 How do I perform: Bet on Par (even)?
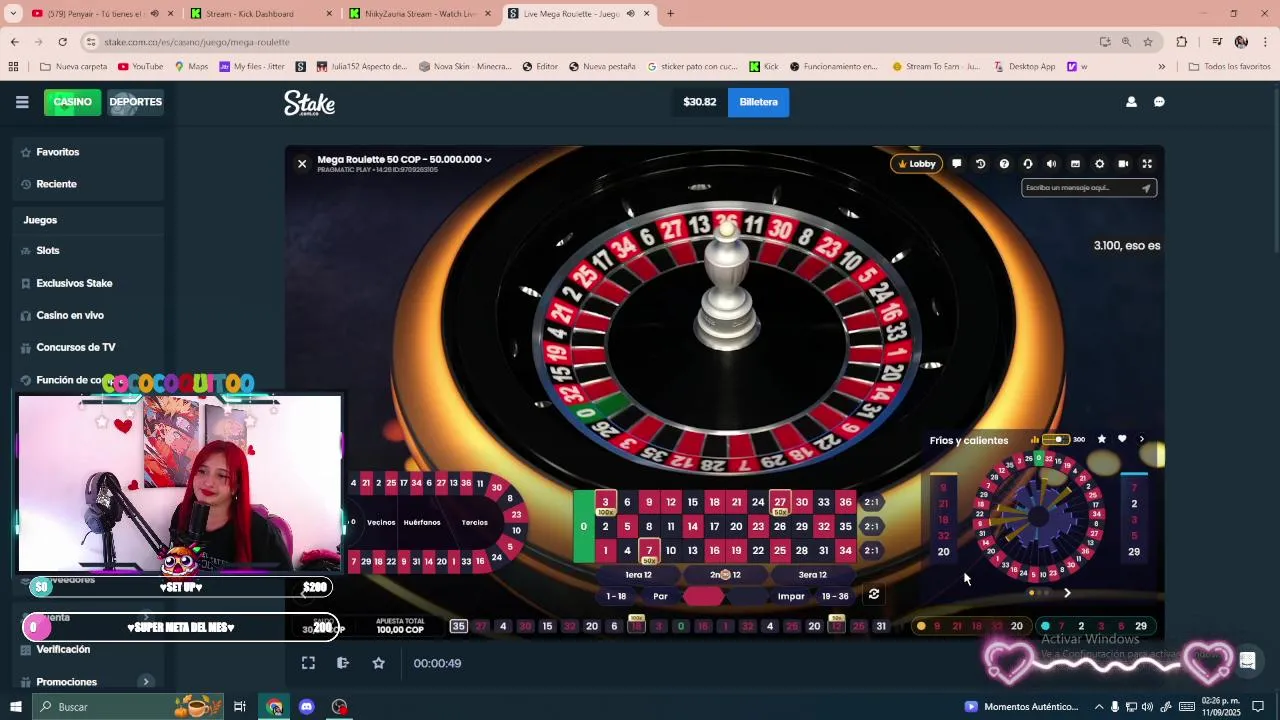click(660, 596)
